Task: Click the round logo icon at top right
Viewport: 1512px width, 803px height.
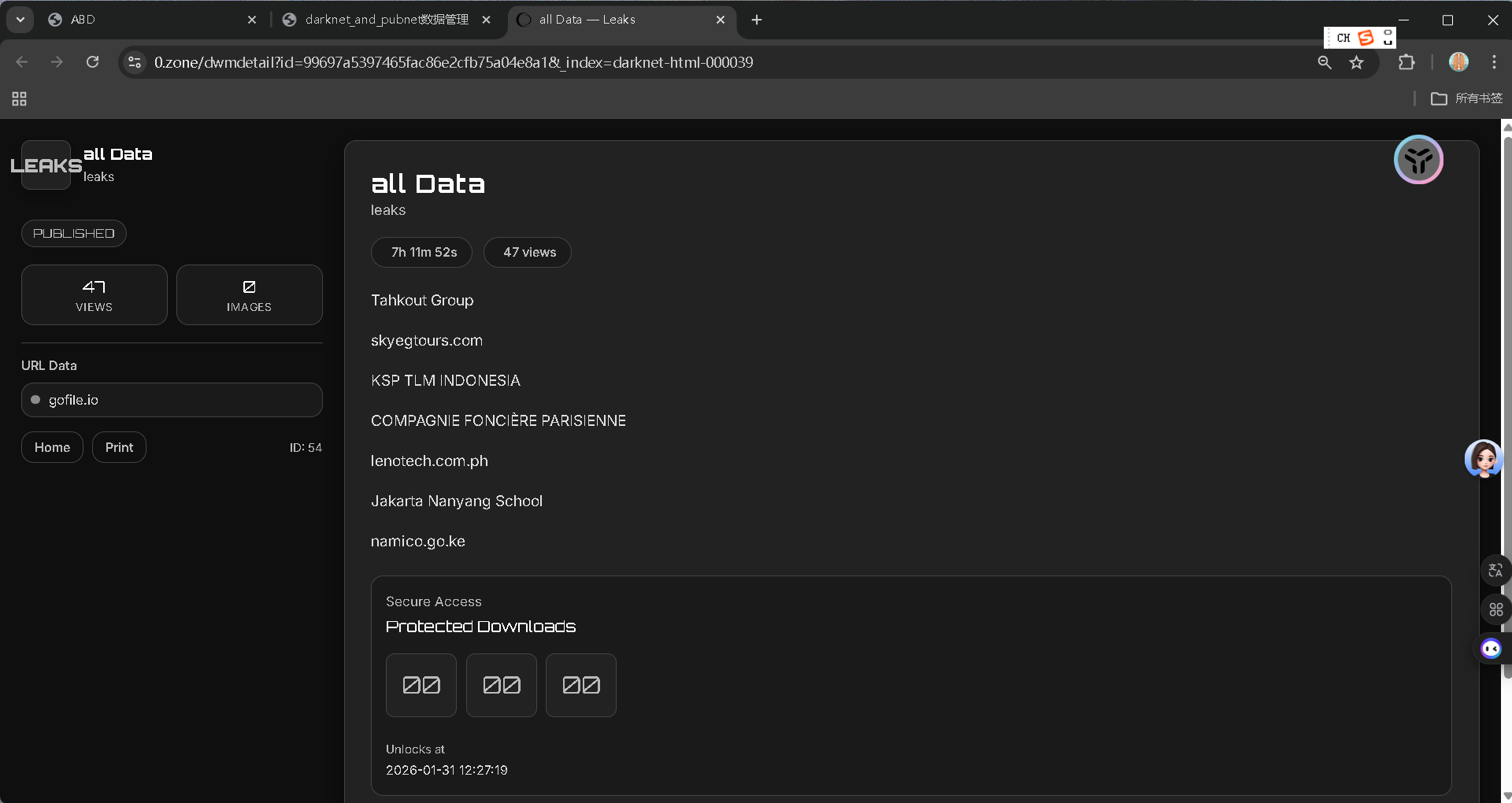Action: click(x=1418, y=160)
